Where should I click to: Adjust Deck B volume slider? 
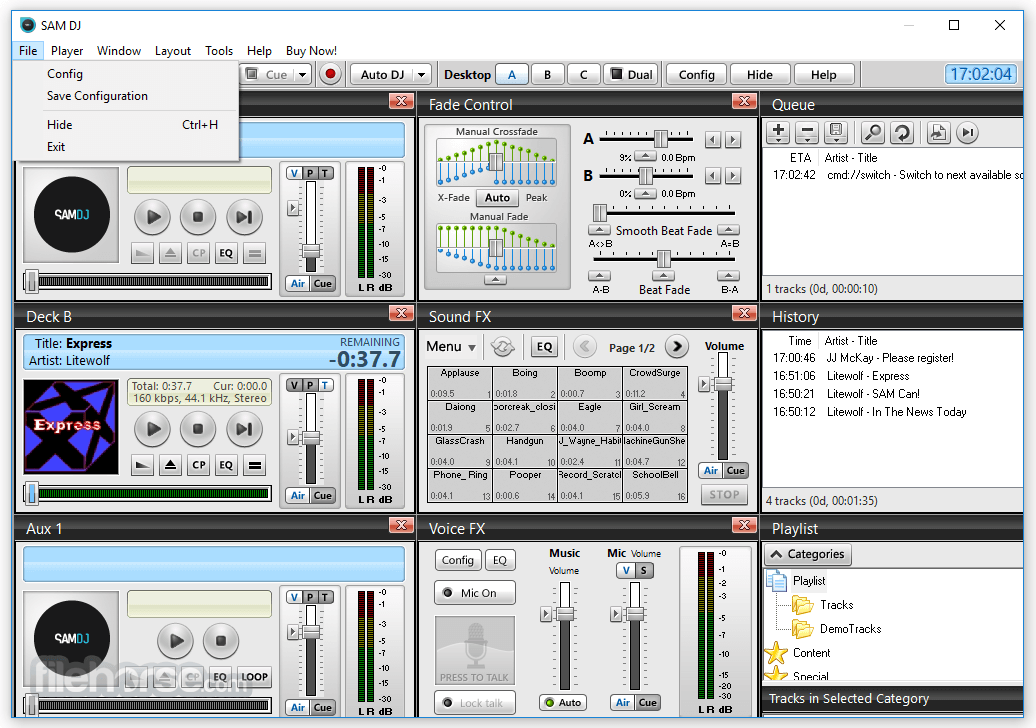(311, 437)
